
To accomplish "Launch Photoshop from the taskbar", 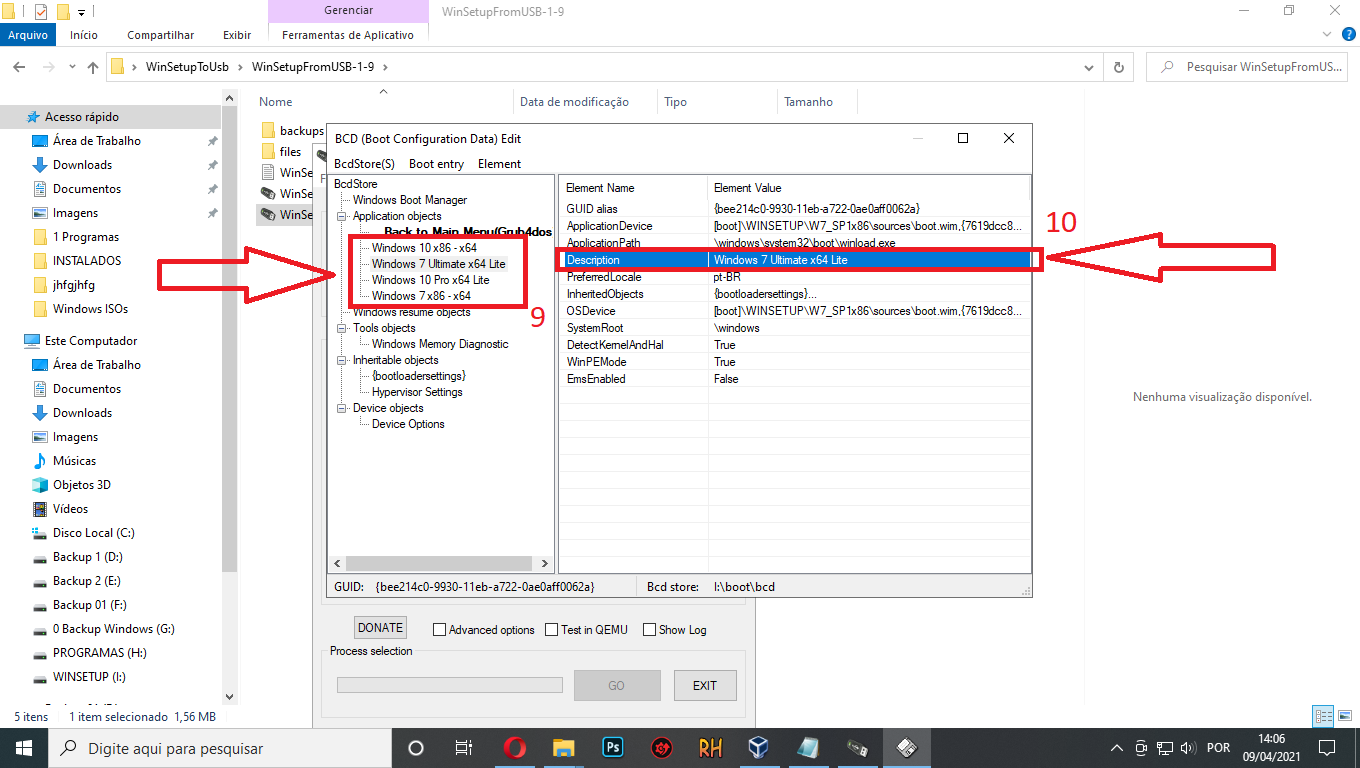I will pyautogui.click(x=613, y=748).
